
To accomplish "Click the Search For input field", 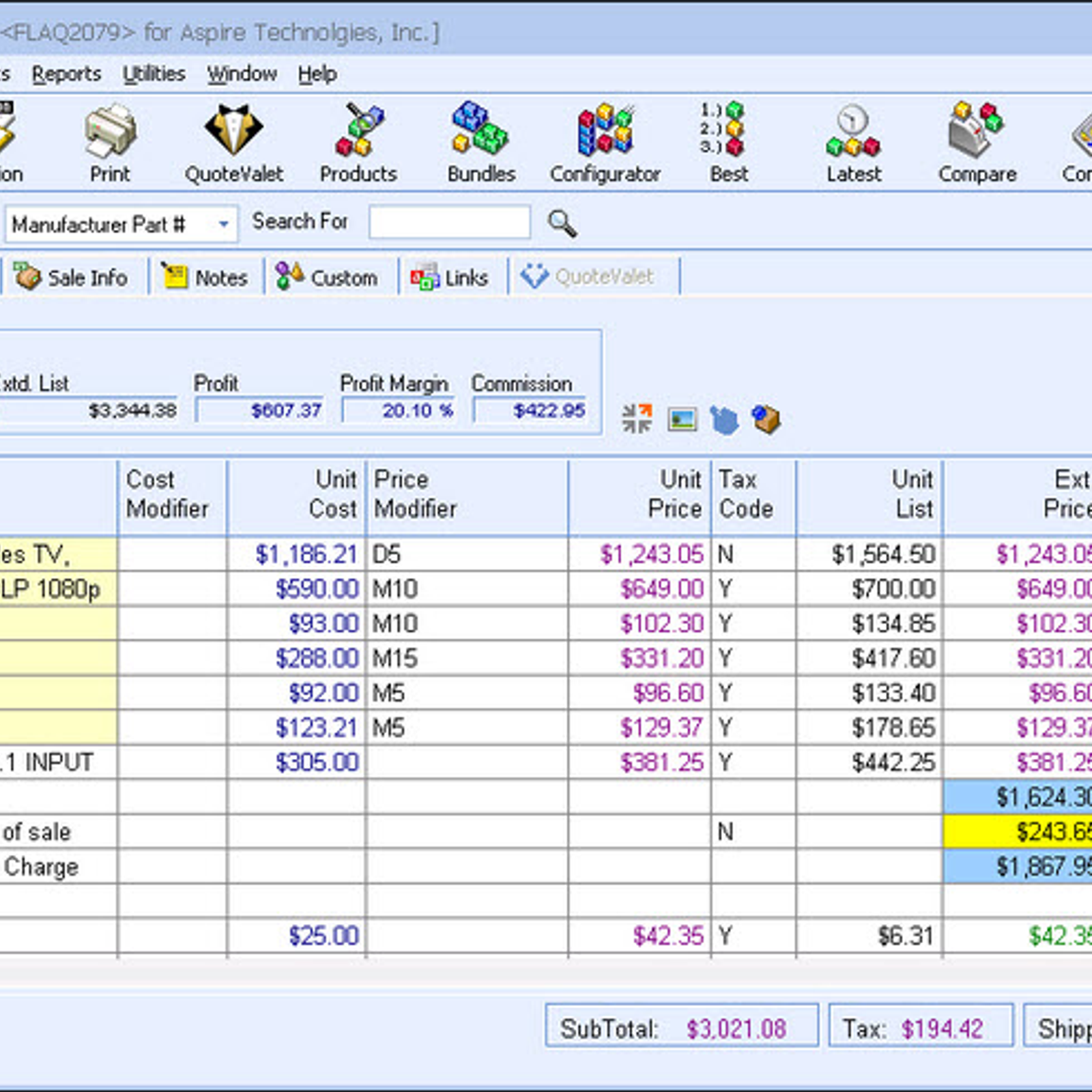I will pyautogui.click(x=450, y=222).
